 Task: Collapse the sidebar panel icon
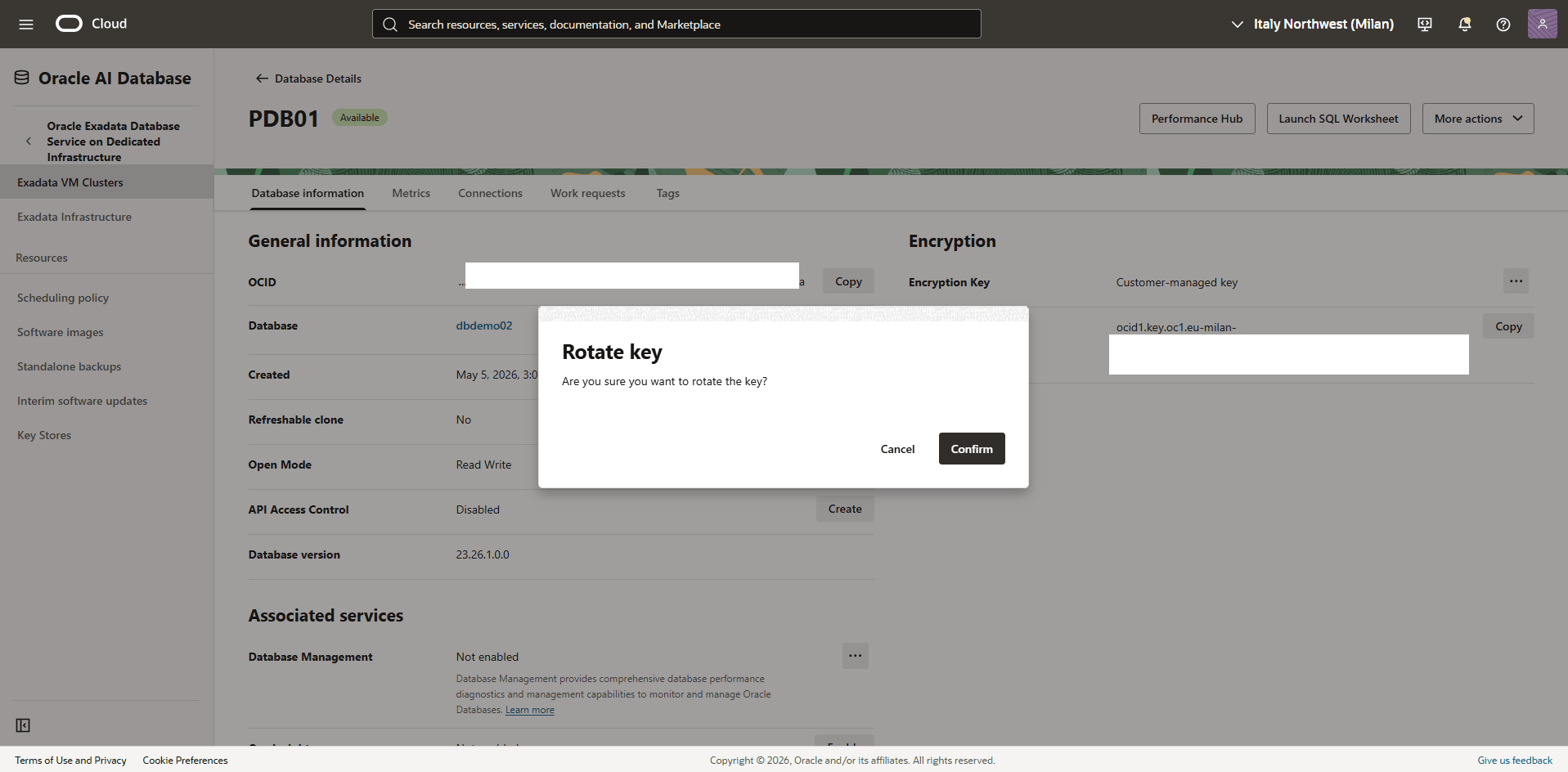point(23,725)
